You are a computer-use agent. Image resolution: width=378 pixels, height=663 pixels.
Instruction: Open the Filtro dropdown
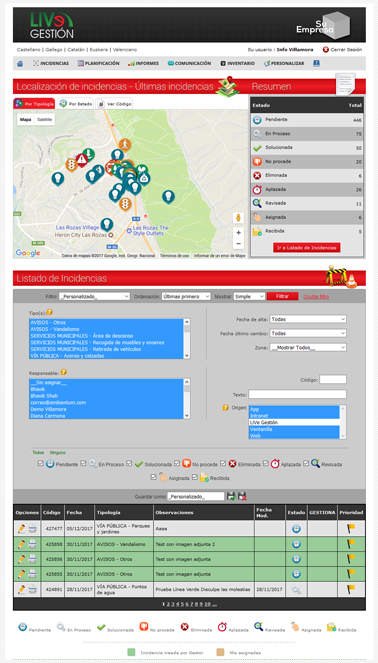[94, 296]
